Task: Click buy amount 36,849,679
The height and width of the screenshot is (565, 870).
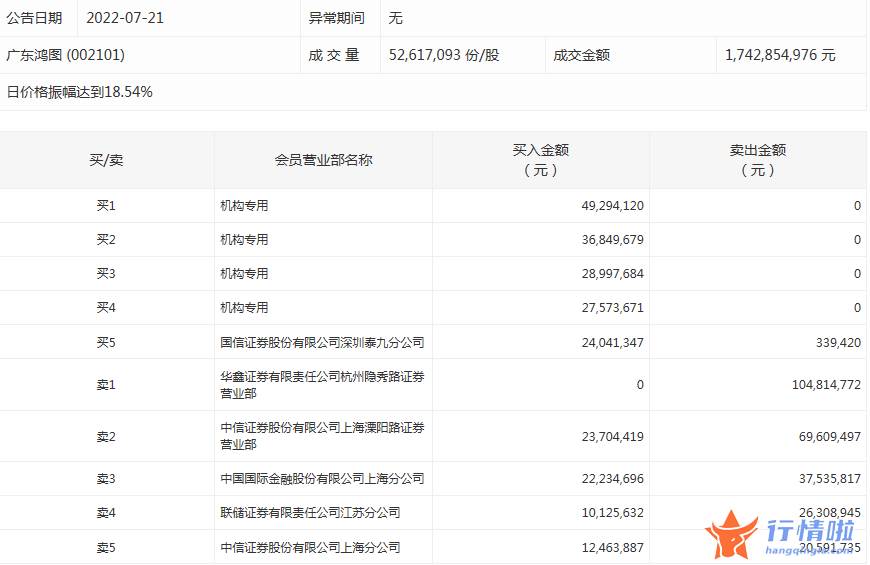Action: (613, 240)
